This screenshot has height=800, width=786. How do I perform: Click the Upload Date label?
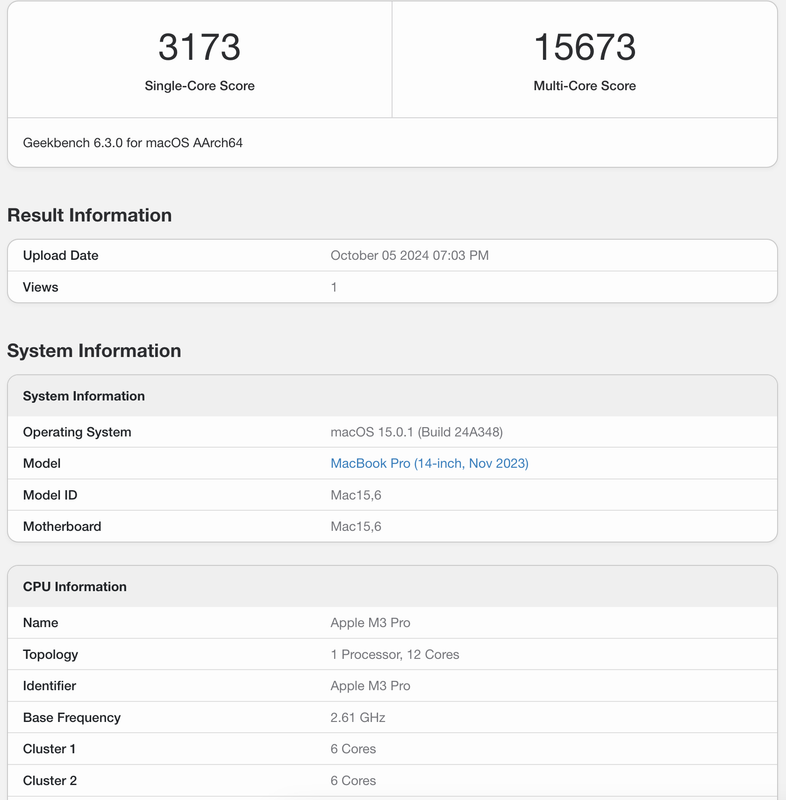(61, 256)
